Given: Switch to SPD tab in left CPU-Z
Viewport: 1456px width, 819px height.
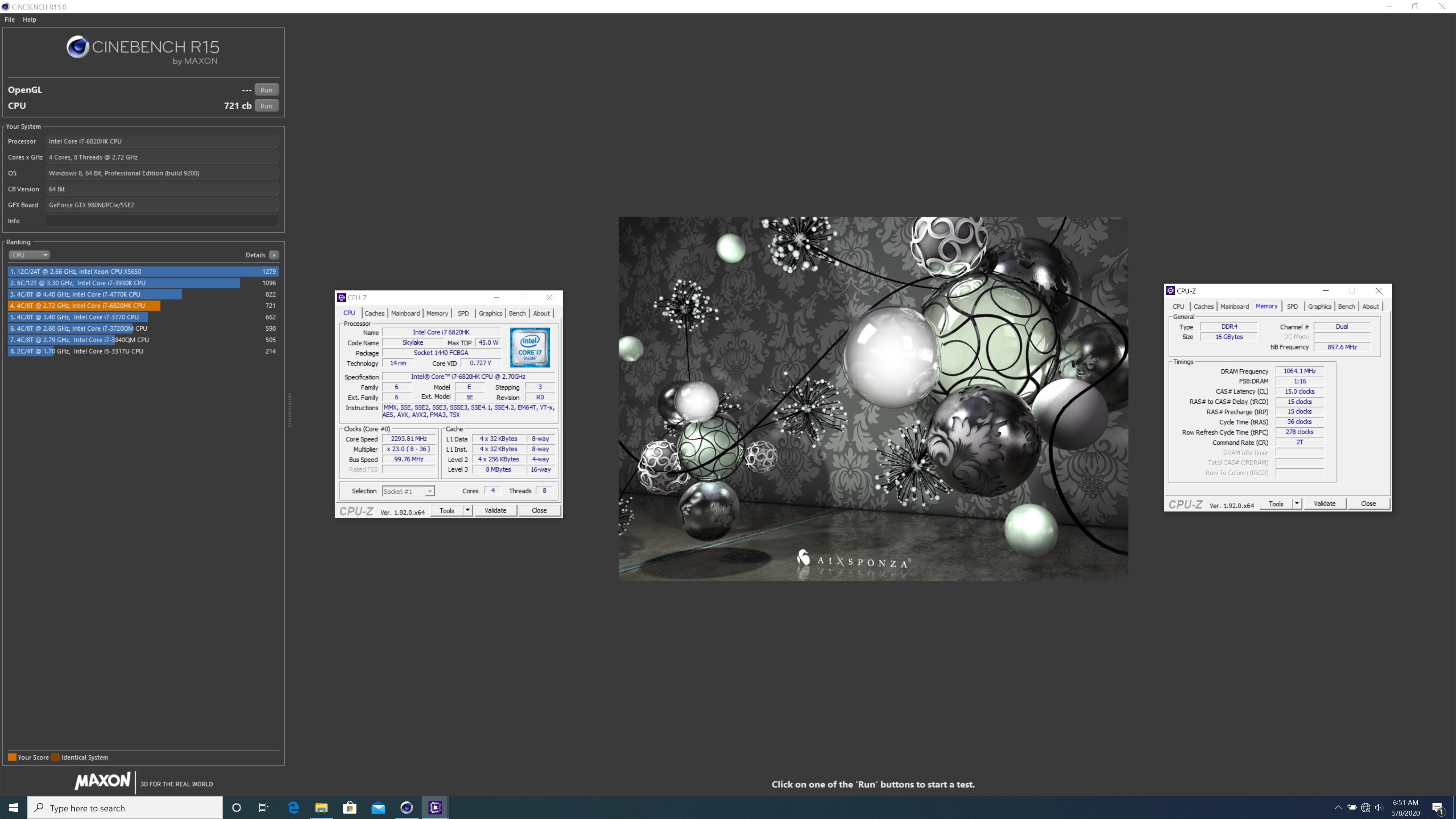Looking at the screenshot, I should [x=463, y=313].
